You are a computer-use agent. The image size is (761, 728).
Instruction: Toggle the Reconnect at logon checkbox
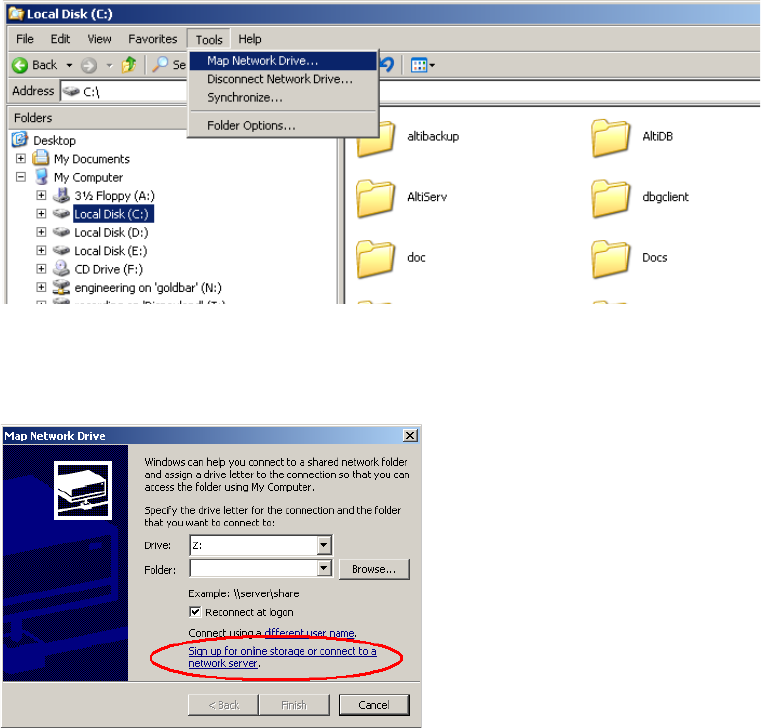(x=195, y=612)
